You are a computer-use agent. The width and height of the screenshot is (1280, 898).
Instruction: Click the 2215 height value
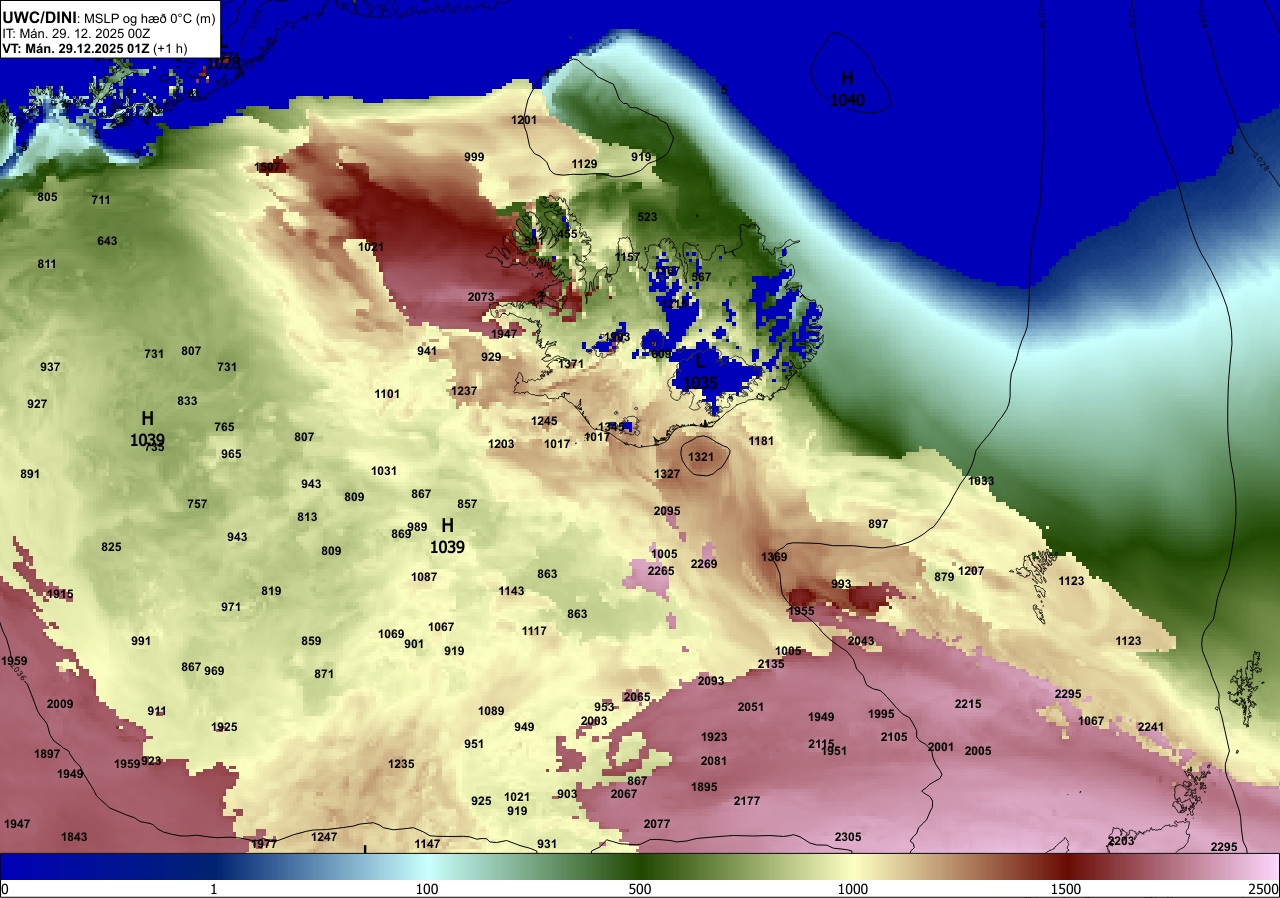968,704
